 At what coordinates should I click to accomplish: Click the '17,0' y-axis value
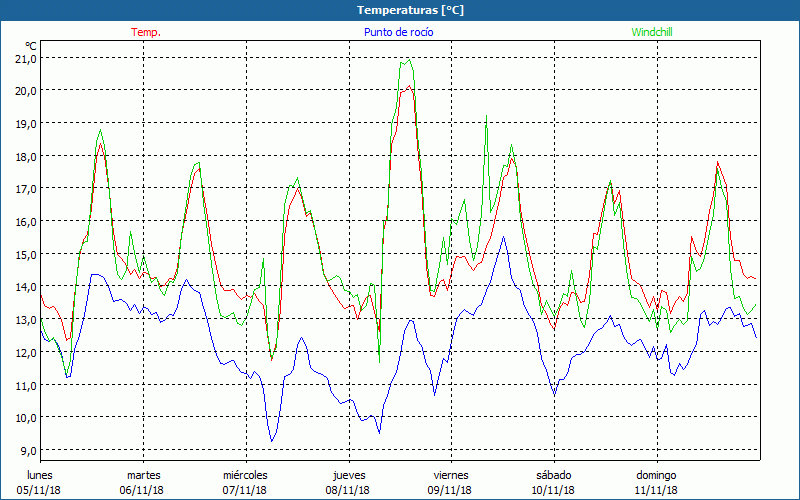(26, 189)
